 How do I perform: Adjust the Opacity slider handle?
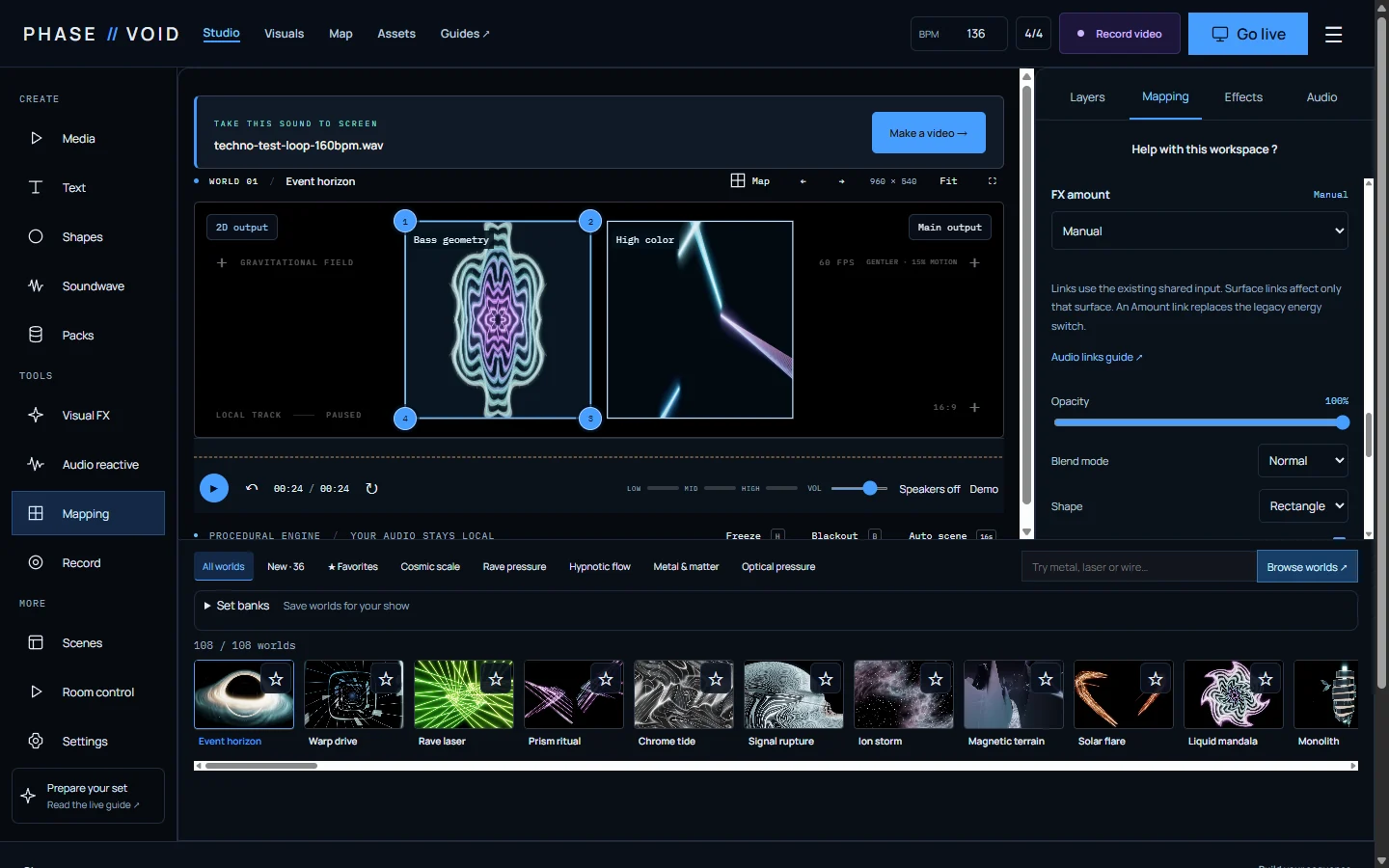point(1343,422)
